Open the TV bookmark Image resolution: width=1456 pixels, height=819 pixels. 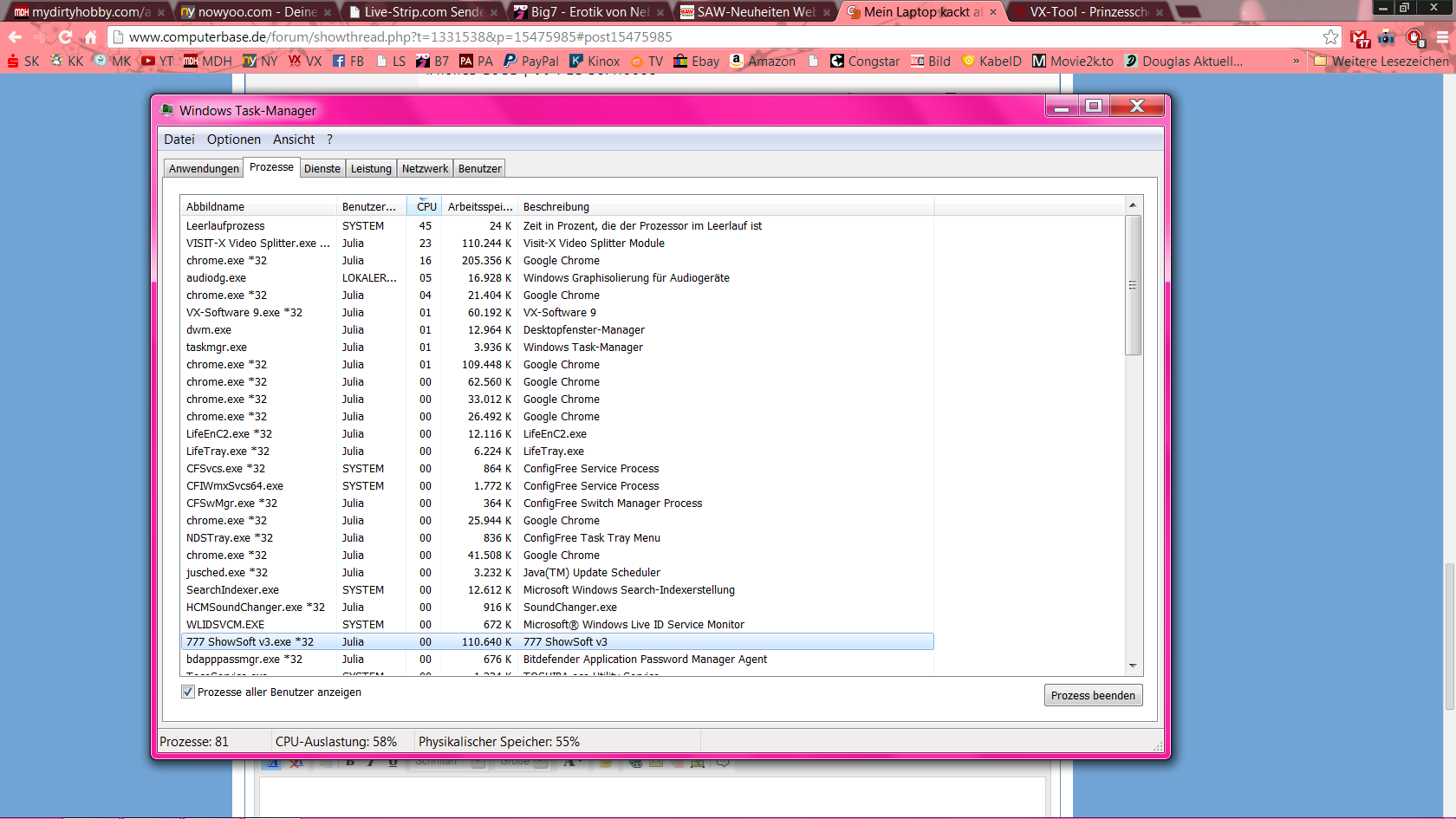pyautogui.click(x=647, y=62)
